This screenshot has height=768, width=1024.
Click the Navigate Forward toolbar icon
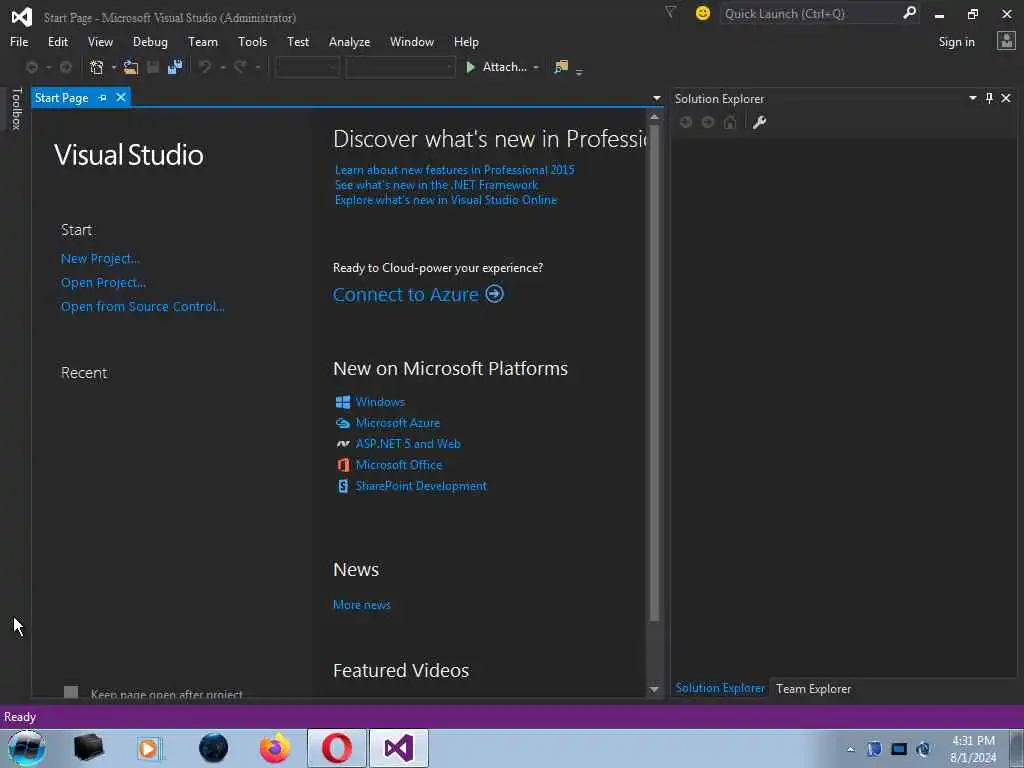(66, 67)
